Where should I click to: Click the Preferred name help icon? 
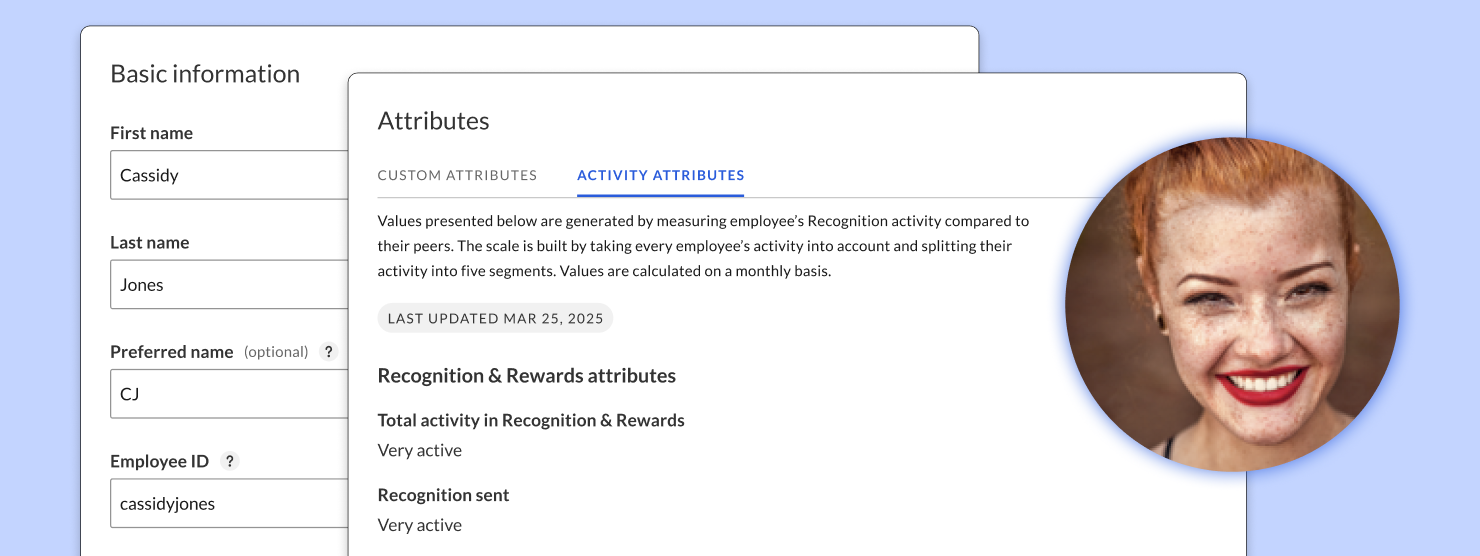click(x=328, y=352)
